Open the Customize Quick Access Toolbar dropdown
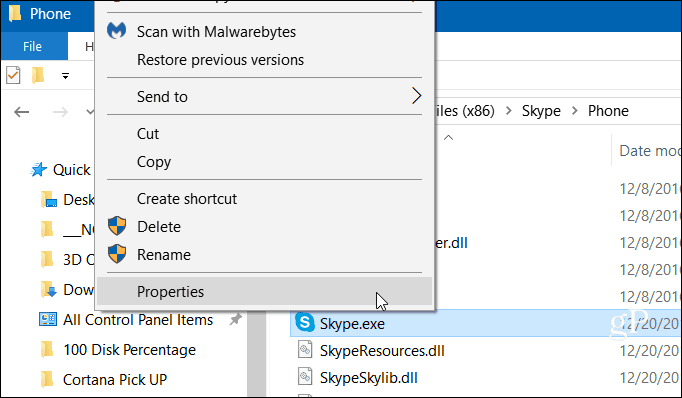 pos(65,76)
